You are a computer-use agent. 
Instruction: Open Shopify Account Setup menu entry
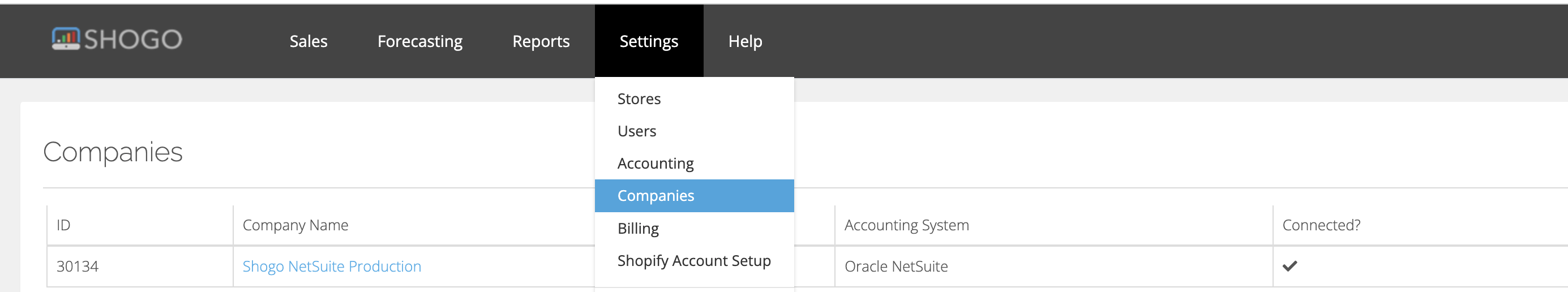click(694, 260)
